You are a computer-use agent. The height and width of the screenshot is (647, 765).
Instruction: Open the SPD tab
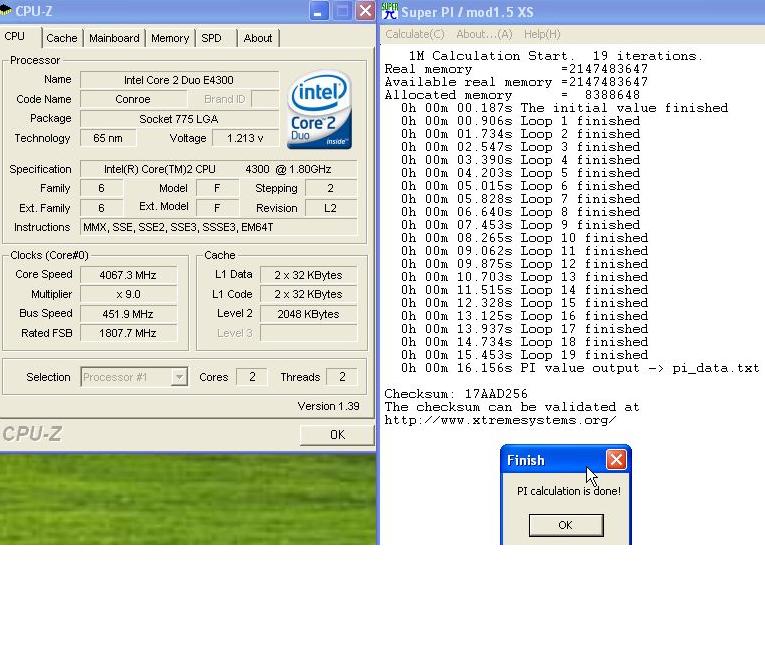211,38
